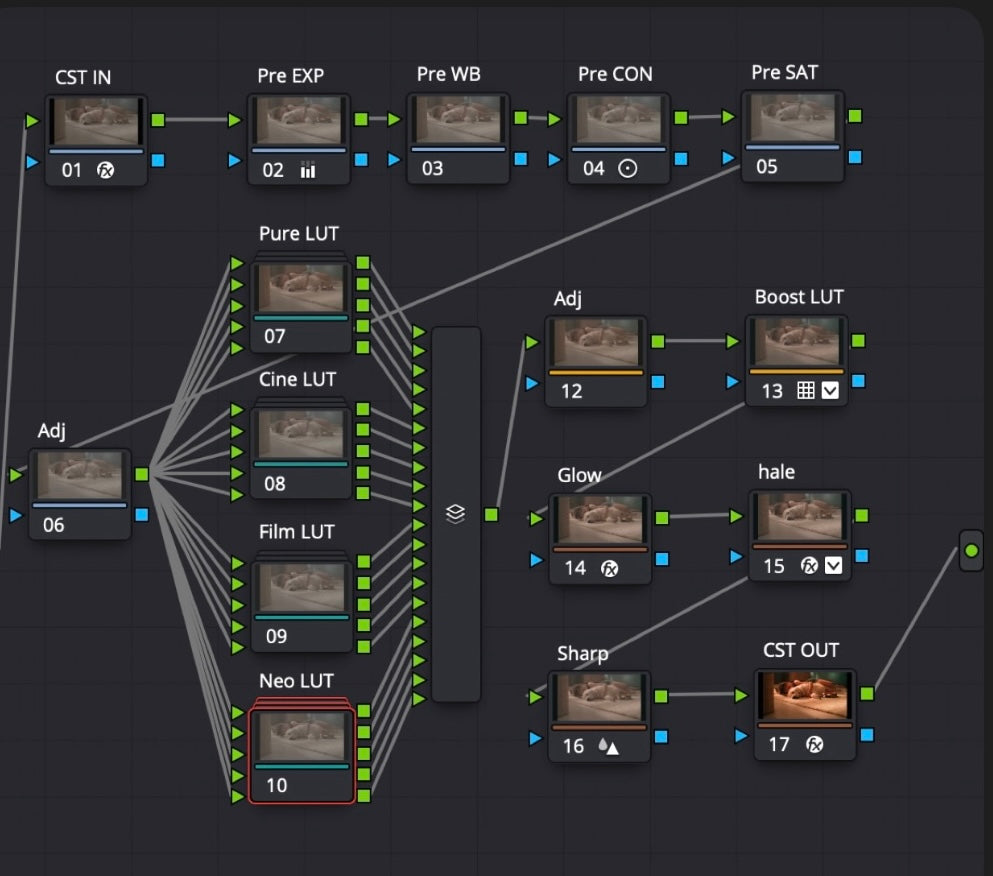Click the 'Pre WB' node label

(x=448, y=74)
